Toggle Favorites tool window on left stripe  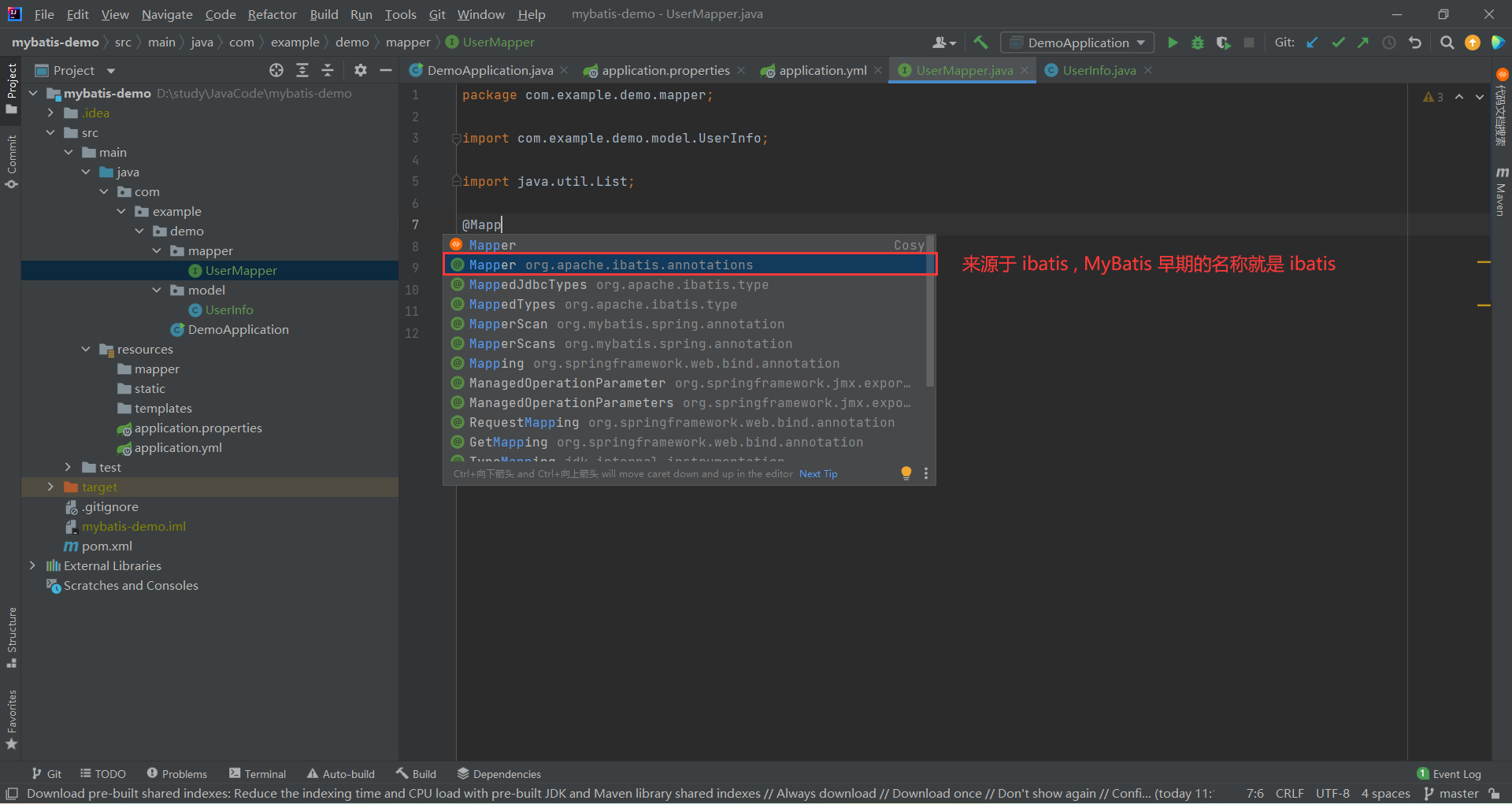[11, 720]
